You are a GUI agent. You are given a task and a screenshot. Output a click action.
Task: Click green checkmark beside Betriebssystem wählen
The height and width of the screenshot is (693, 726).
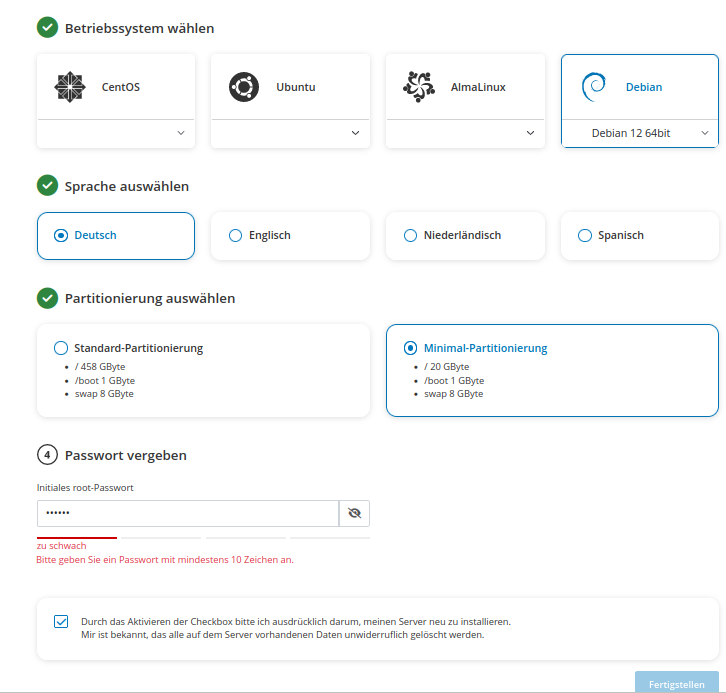(x=47, y=28)
